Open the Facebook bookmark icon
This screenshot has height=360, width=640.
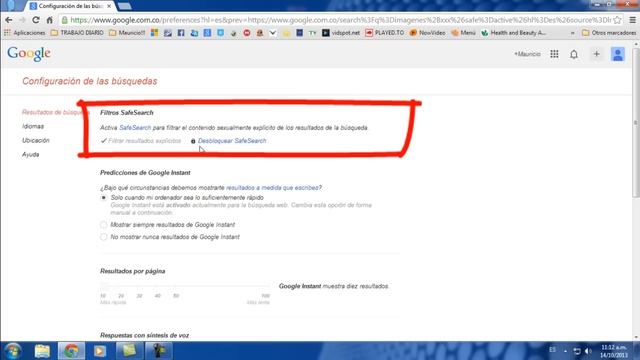point(181,33)
